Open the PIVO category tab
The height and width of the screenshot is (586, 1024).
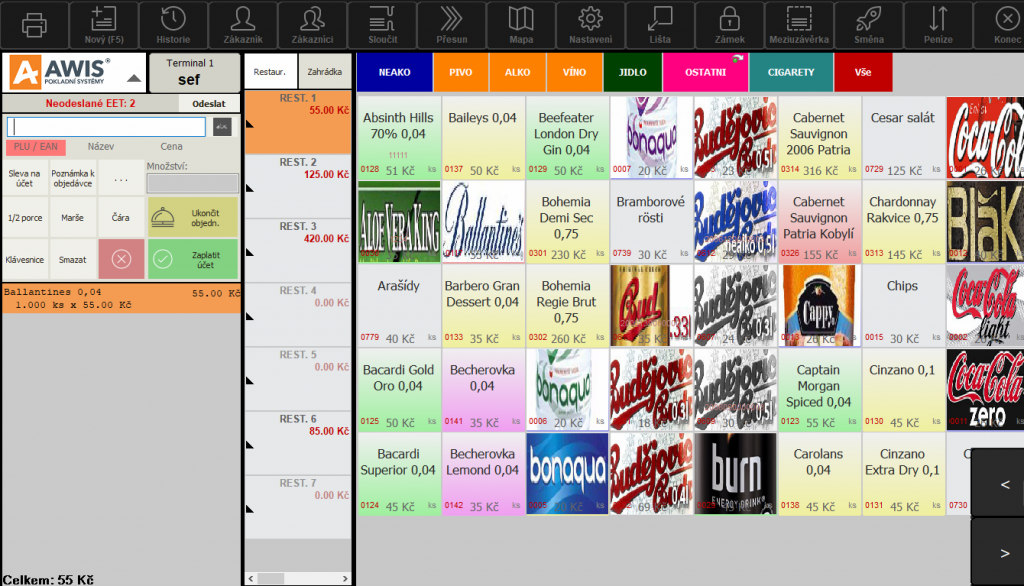(460, 73)
